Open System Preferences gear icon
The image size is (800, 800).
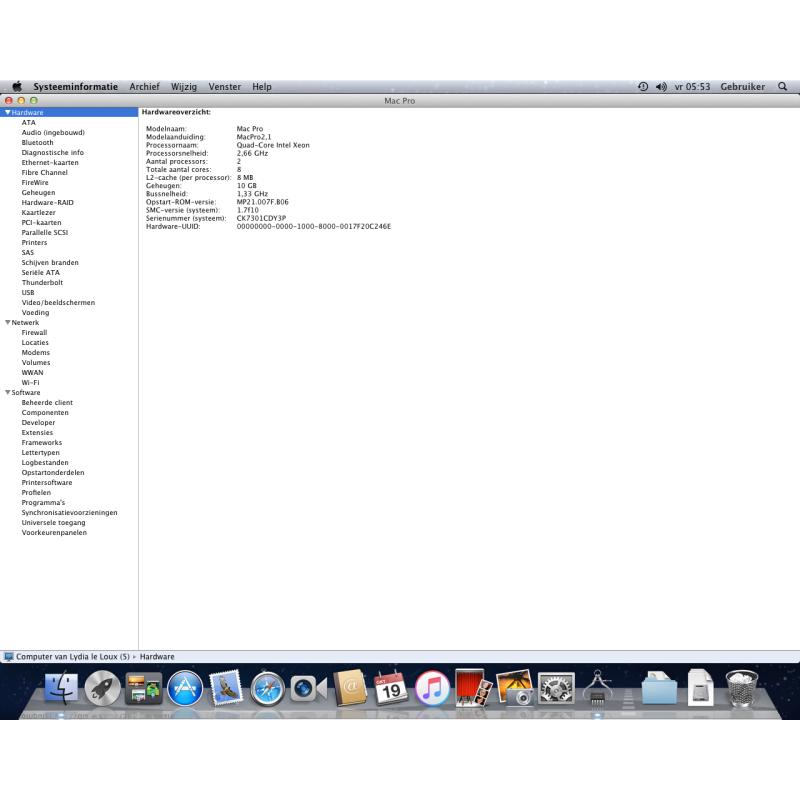556,689
